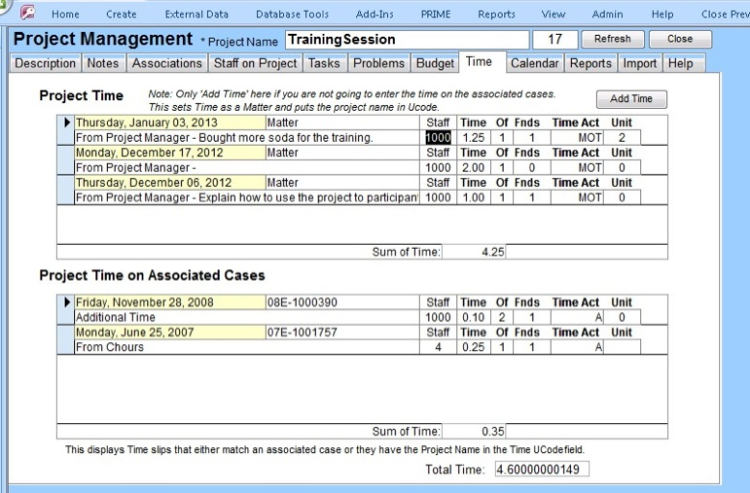The width and height of the screenshot is (750, 493).
Task: Click the Close button beside Refresh
Action: 680,39
